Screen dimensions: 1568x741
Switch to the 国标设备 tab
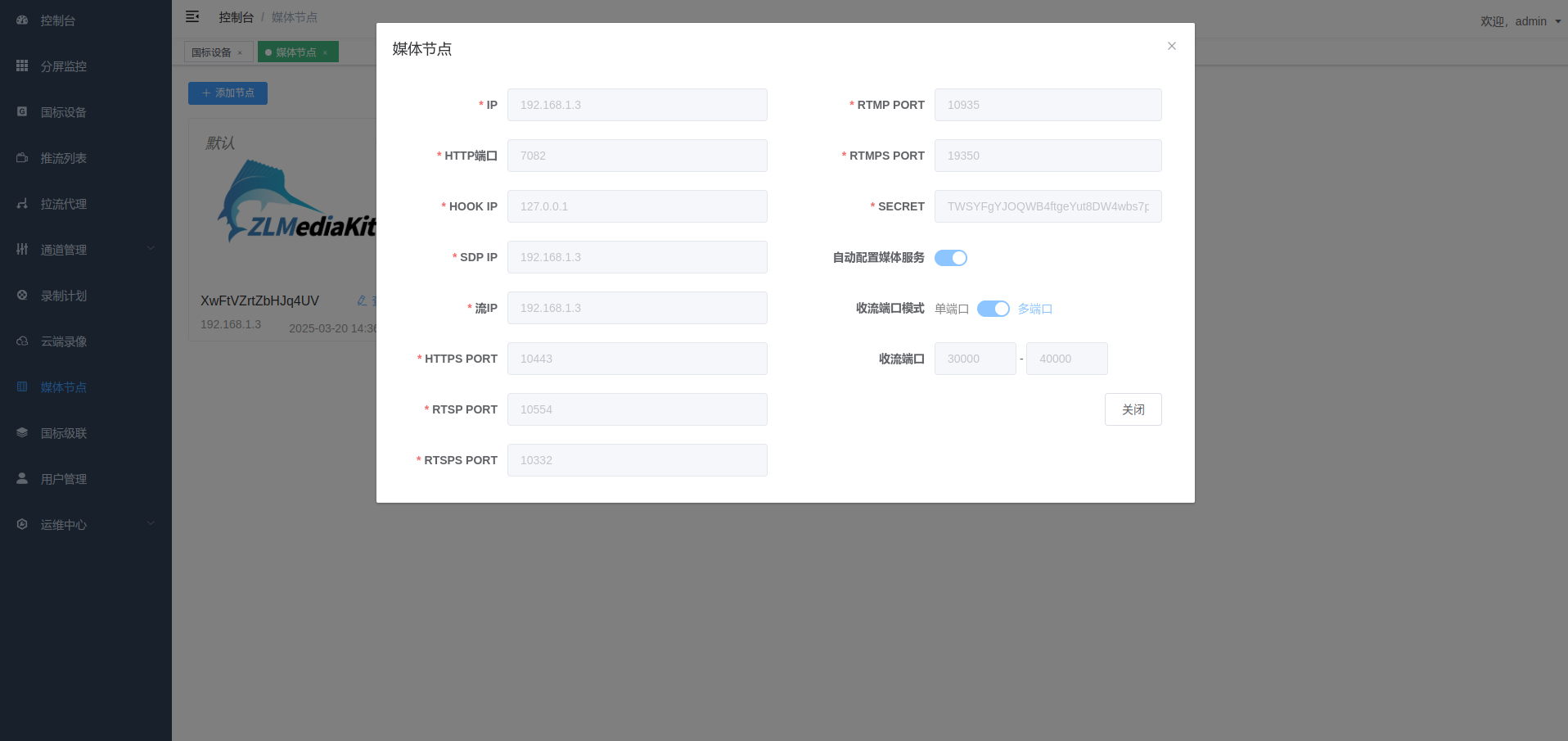[x=211, y=52]
